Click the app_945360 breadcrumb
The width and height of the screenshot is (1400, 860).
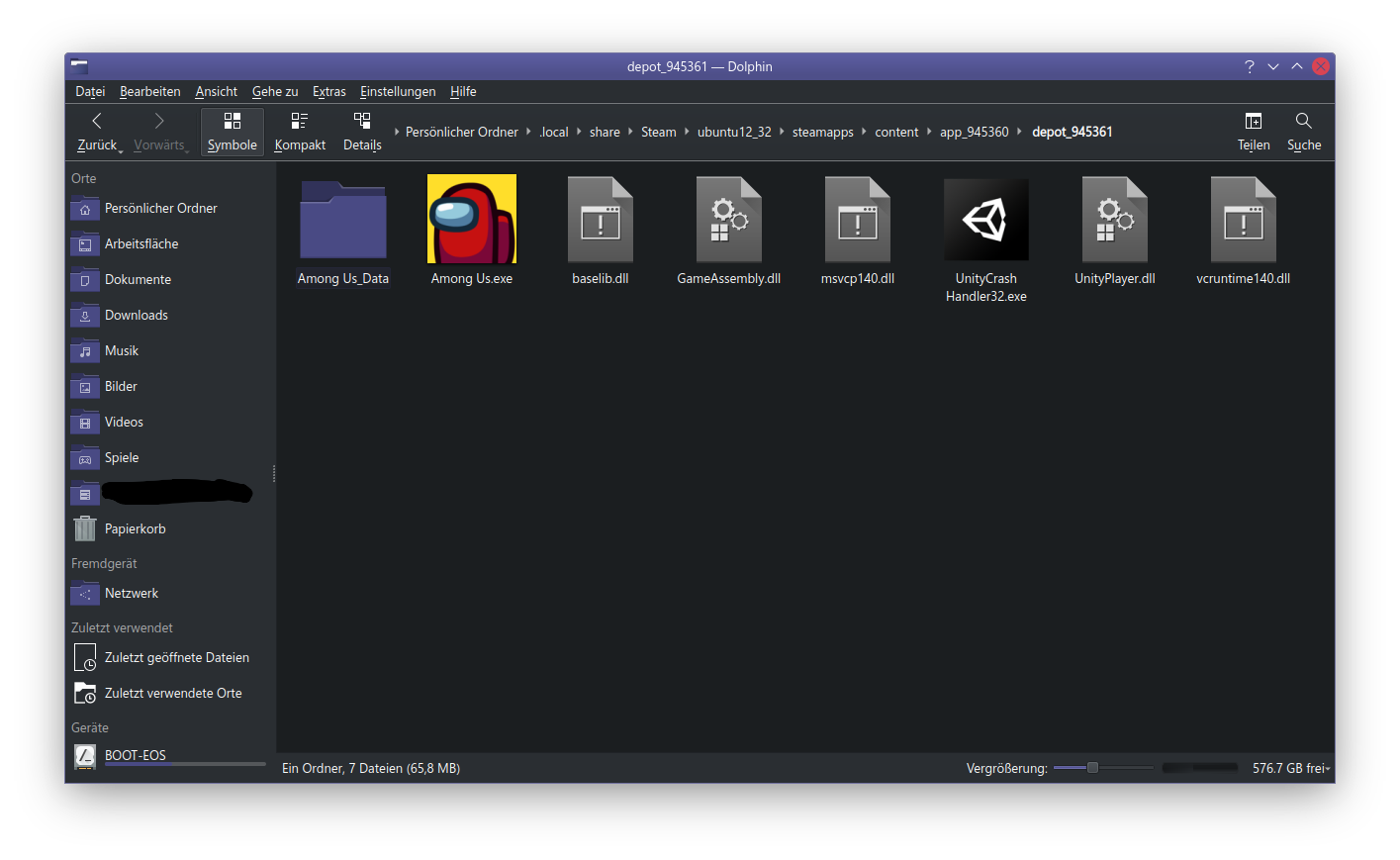click(975, 132)
